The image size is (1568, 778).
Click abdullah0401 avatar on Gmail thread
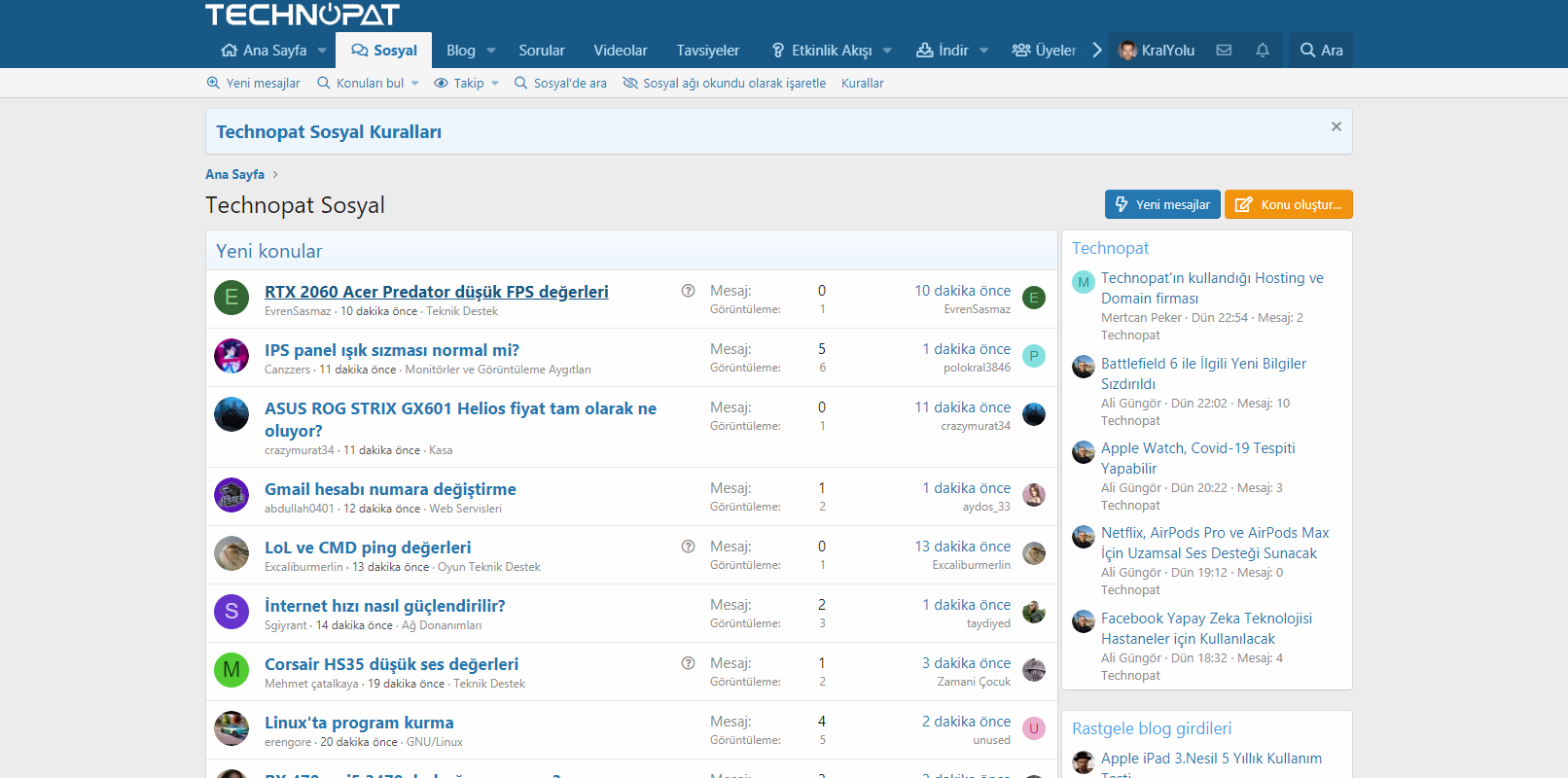click(232, 495)
